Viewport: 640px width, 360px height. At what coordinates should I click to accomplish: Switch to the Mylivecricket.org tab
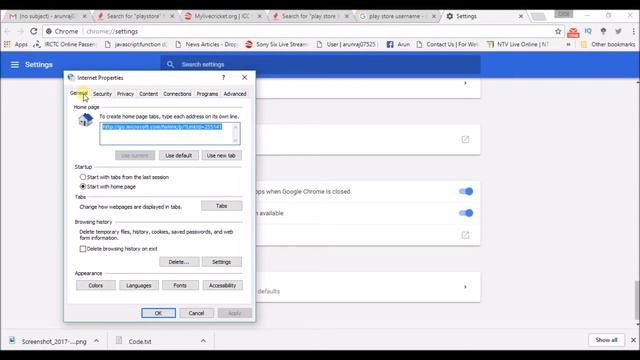pos(223,16)
